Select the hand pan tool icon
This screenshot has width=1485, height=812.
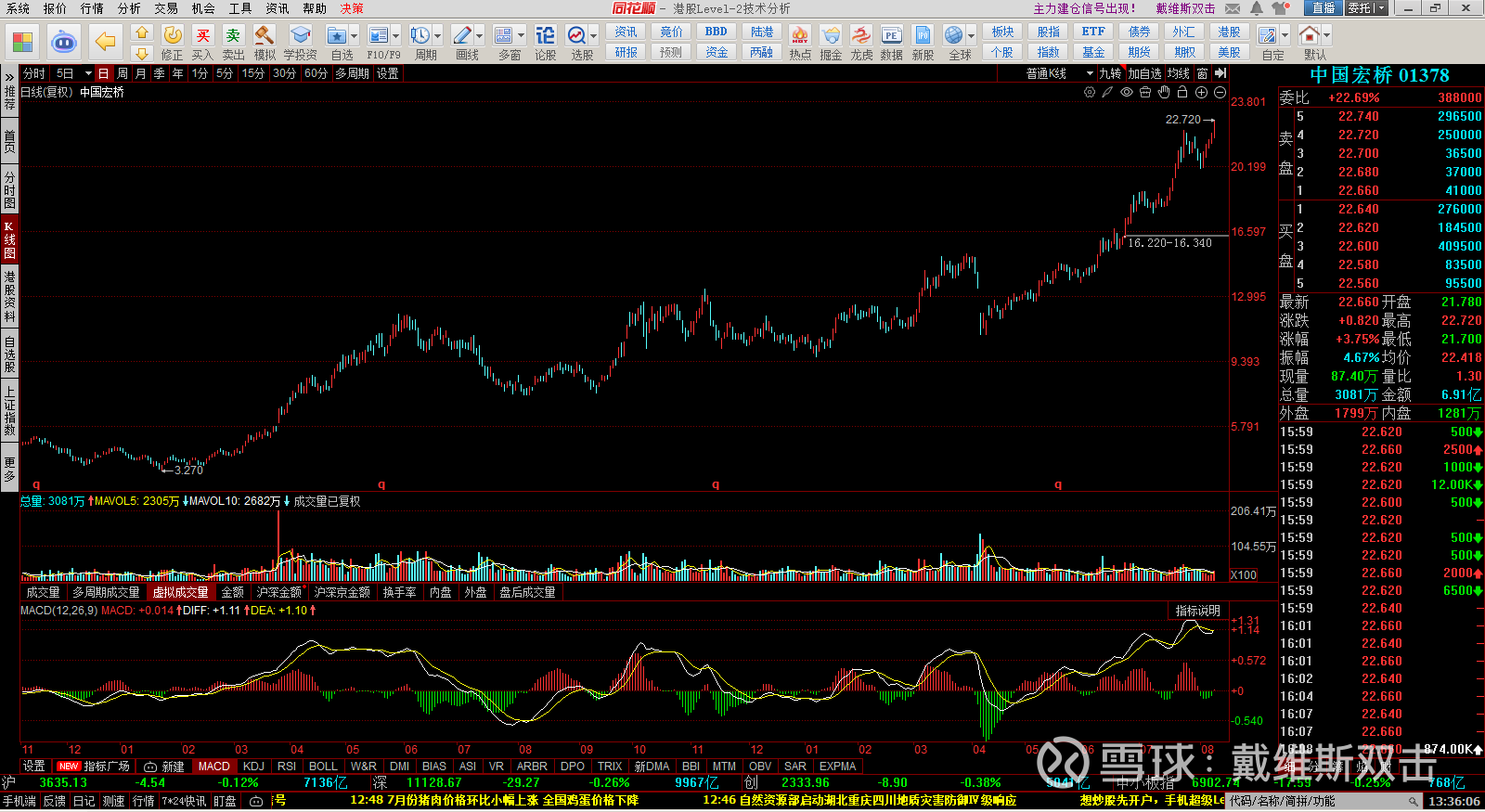[1164, 92]
